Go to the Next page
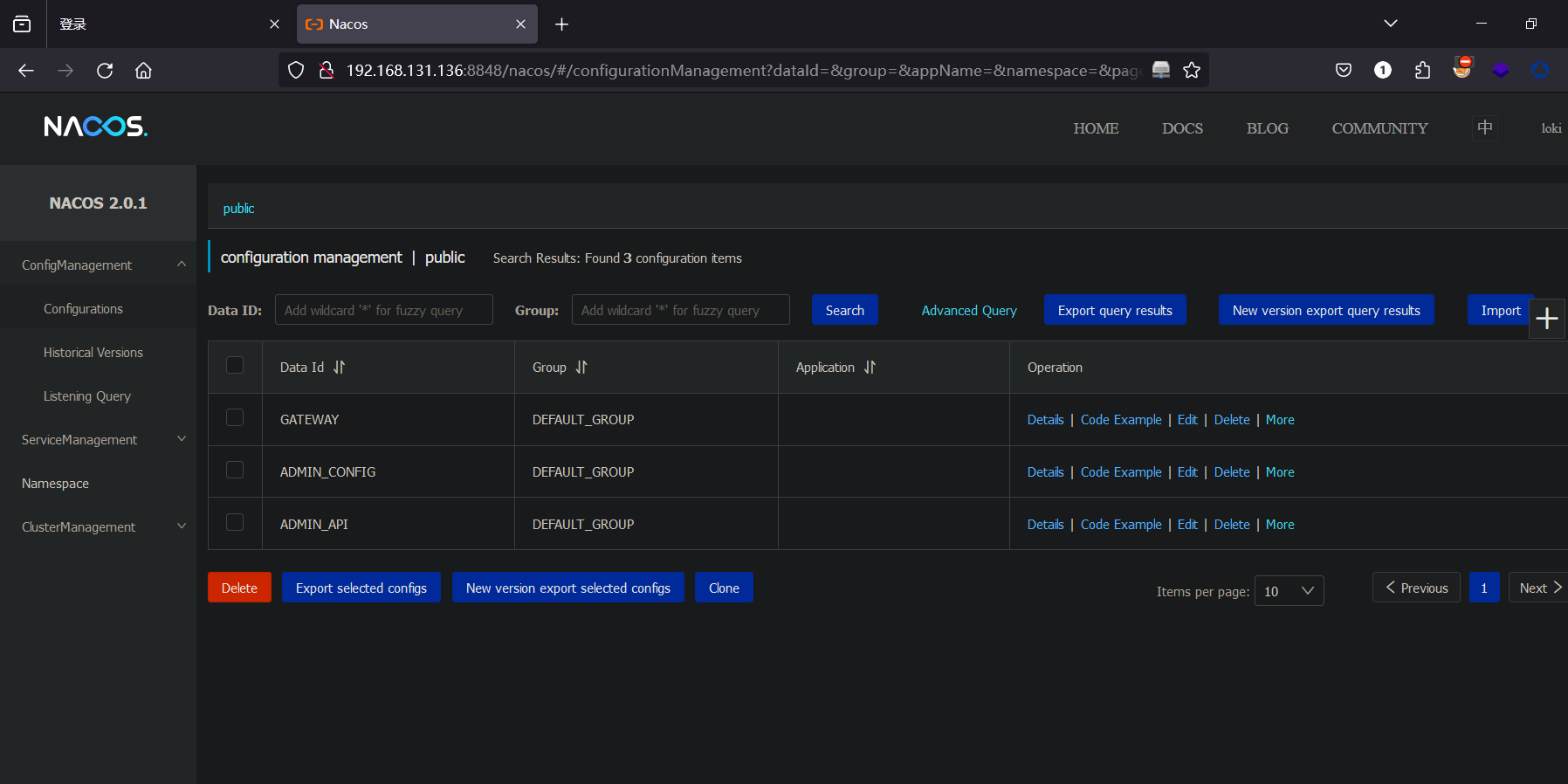Image resolution: width=1568 pixels, height=784 pixels. click(x=1539, y=588)
